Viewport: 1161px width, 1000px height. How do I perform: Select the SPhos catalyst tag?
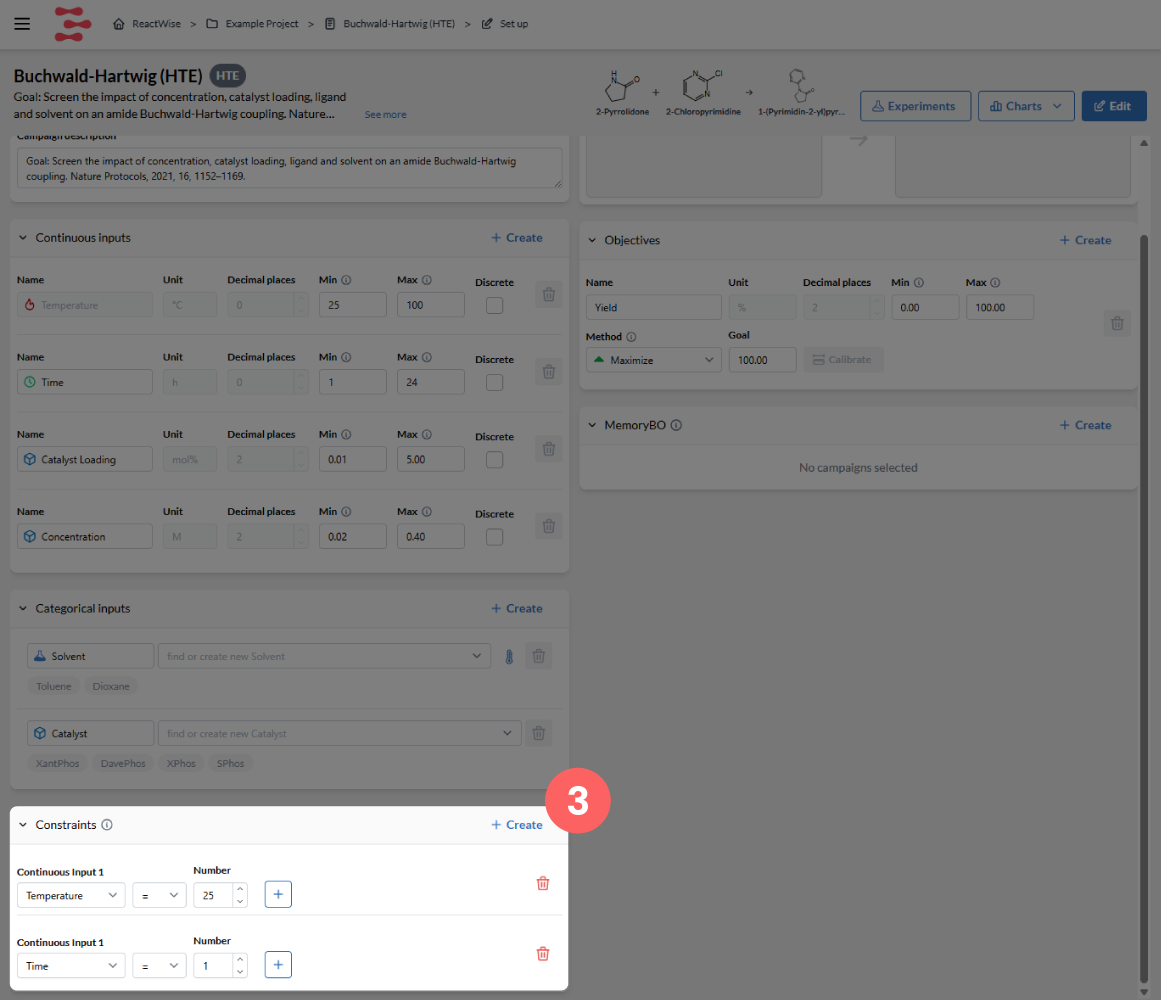click(x=230, y=763)
